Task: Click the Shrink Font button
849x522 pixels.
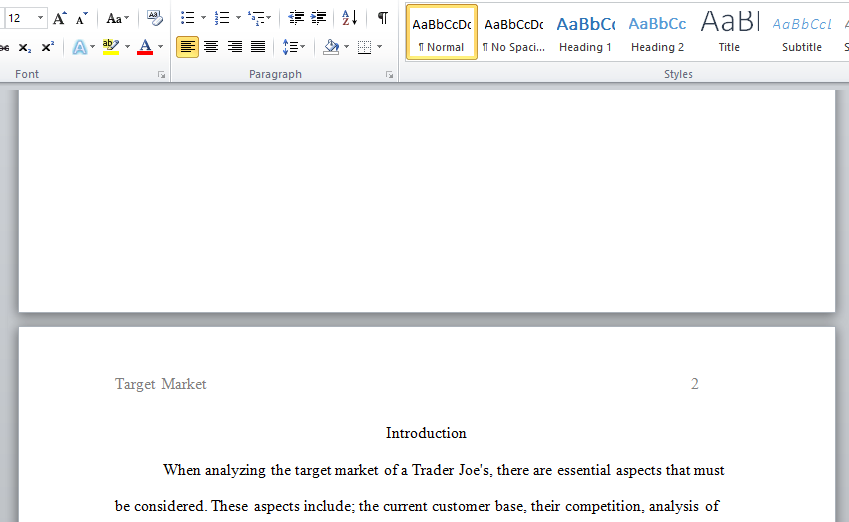Action: [x=82, y=18]
